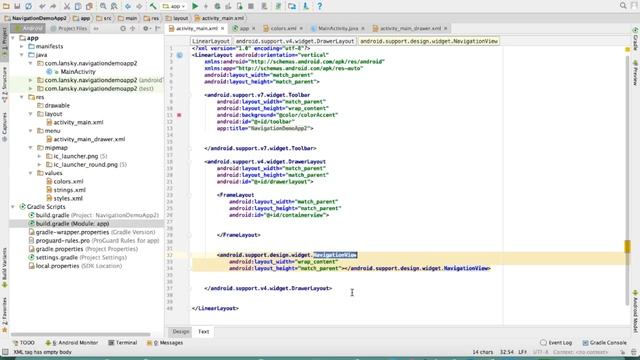Click the Find magnifier icon

[x=103, y=6]
